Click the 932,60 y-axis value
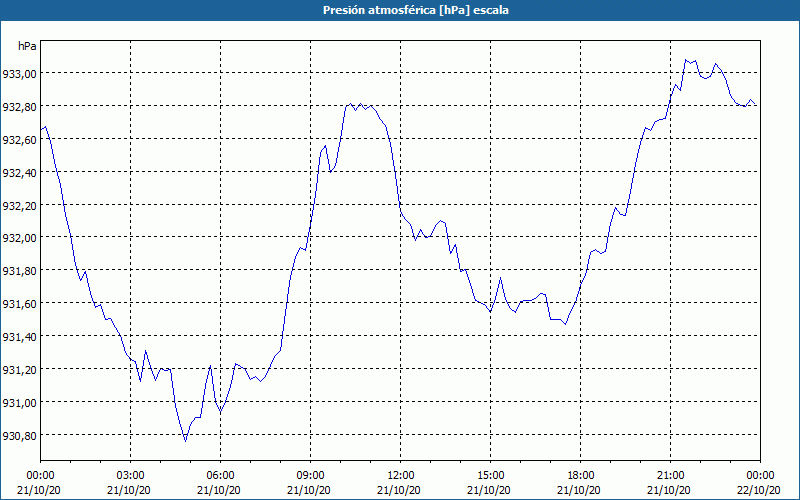 point(19,140)
